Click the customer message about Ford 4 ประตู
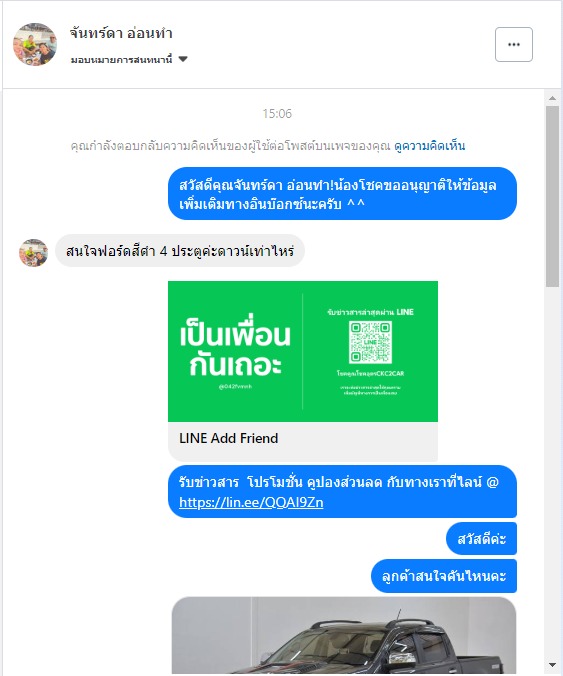 tap(180, 251)
